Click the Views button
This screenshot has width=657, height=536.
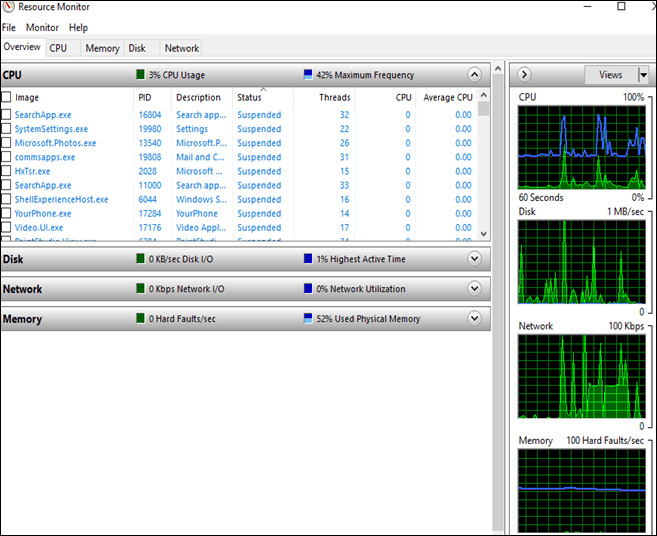coord(611,75)
